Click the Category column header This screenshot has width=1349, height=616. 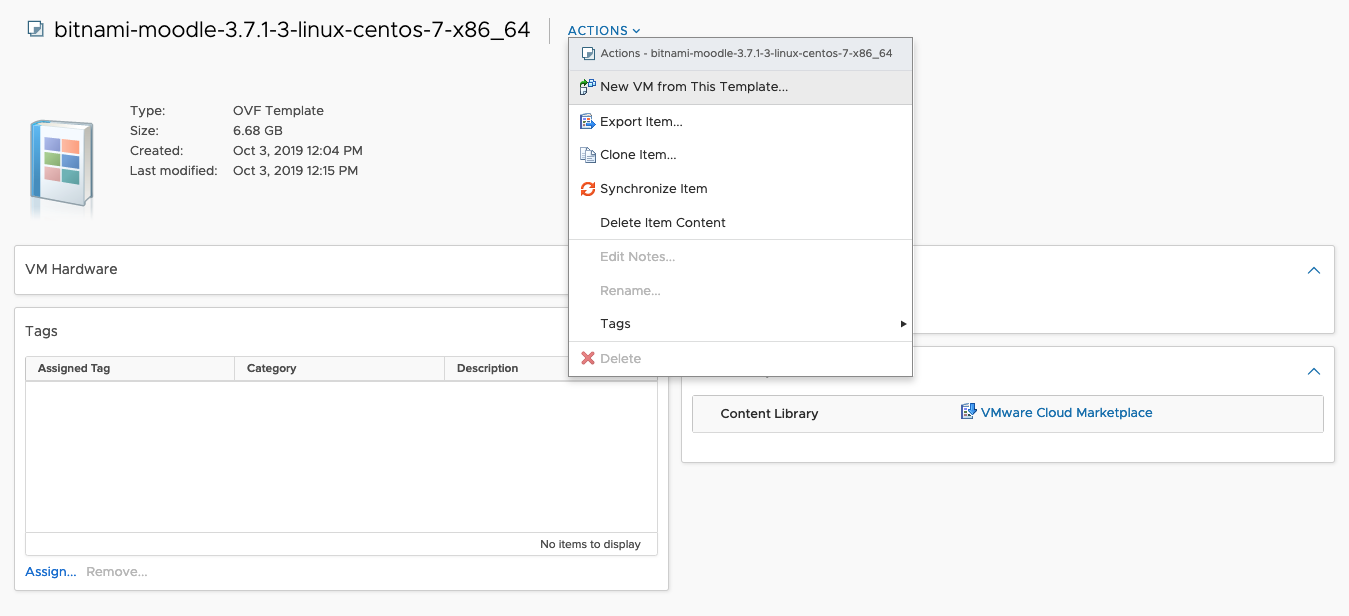[x=272, y=369]
